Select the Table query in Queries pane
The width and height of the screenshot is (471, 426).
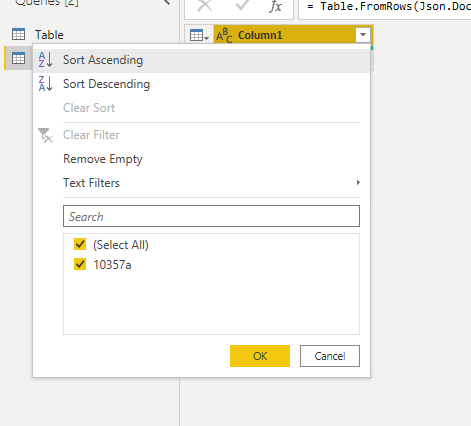(x=49, y=35)
